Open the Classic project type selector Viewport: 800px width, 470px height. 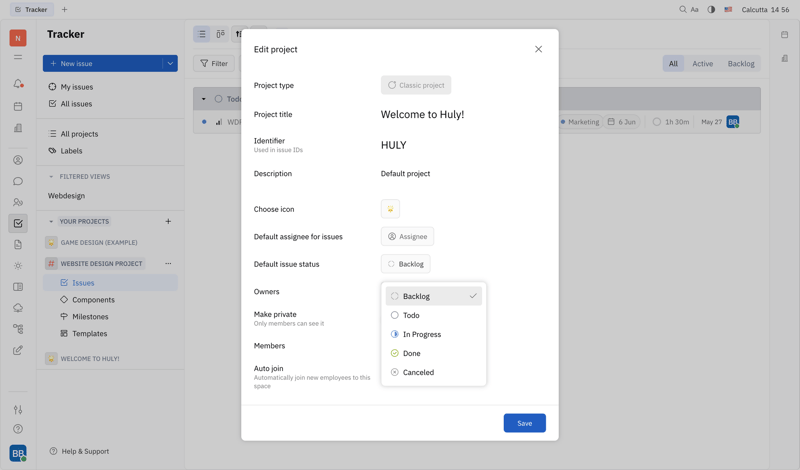tap(416, 85)
